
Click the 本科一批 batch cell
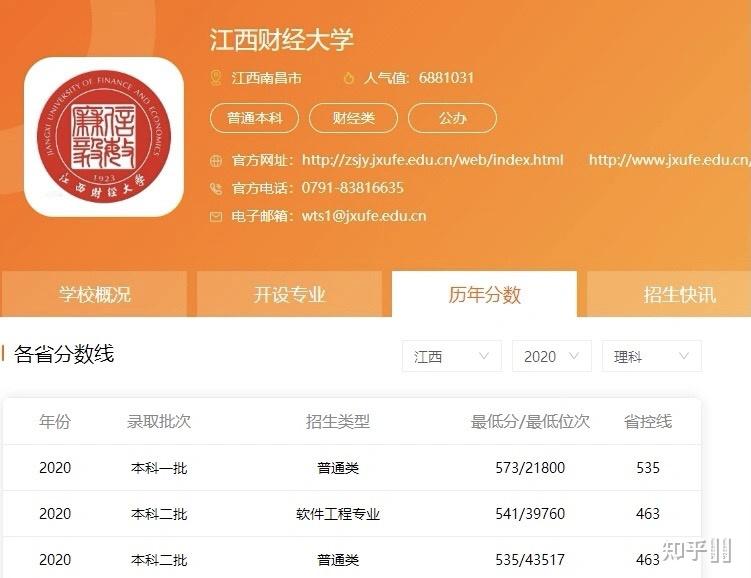(x=159, y=468)
